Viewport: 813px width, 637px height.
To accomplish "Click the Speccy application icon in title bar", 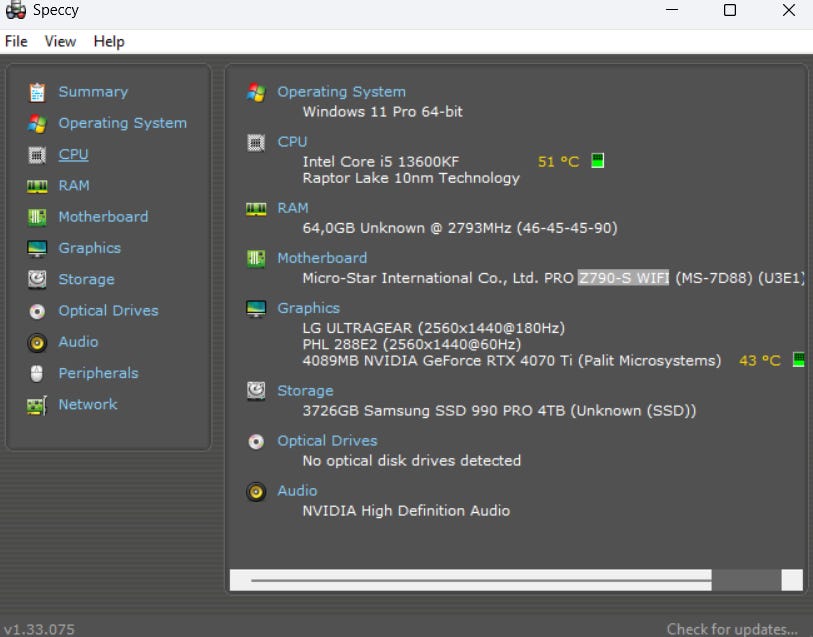I will [16, 10].
